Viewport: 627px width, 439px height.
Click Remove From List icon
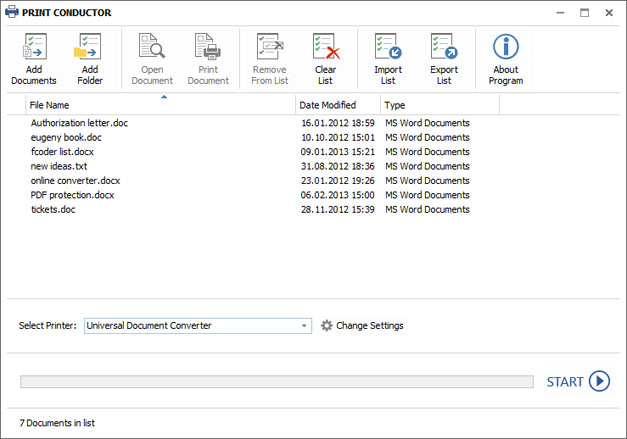[x=269, y=48]
